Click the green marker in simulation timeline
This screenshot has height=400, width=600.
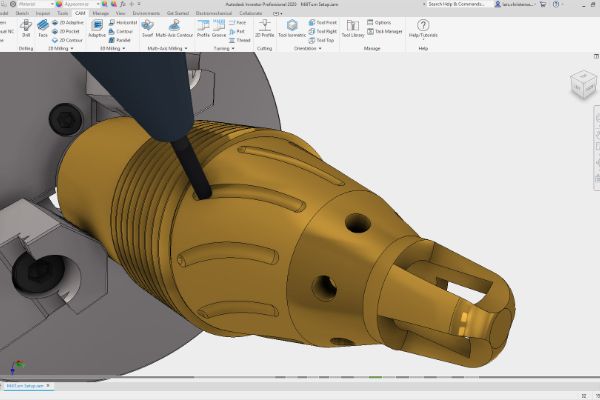pos(375,377)
